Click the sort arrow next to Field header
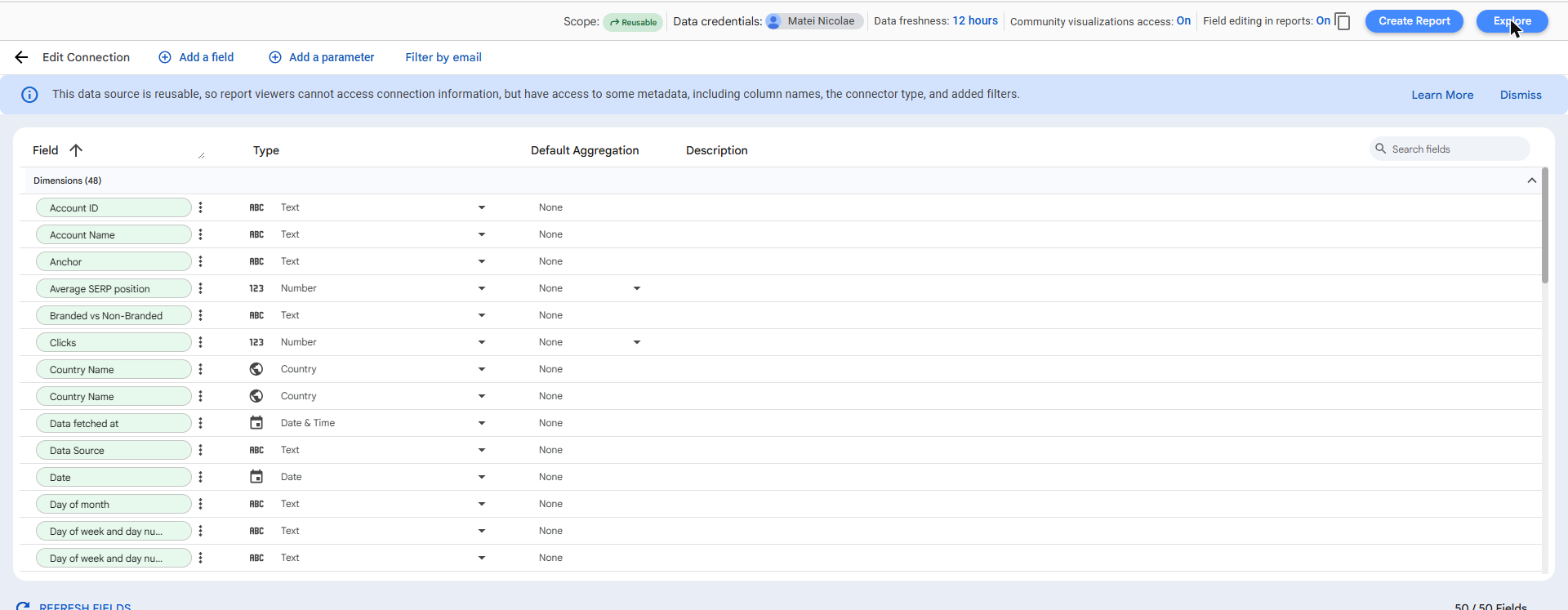The width and height of the screenshot is (1568, 610). point(76,150)
